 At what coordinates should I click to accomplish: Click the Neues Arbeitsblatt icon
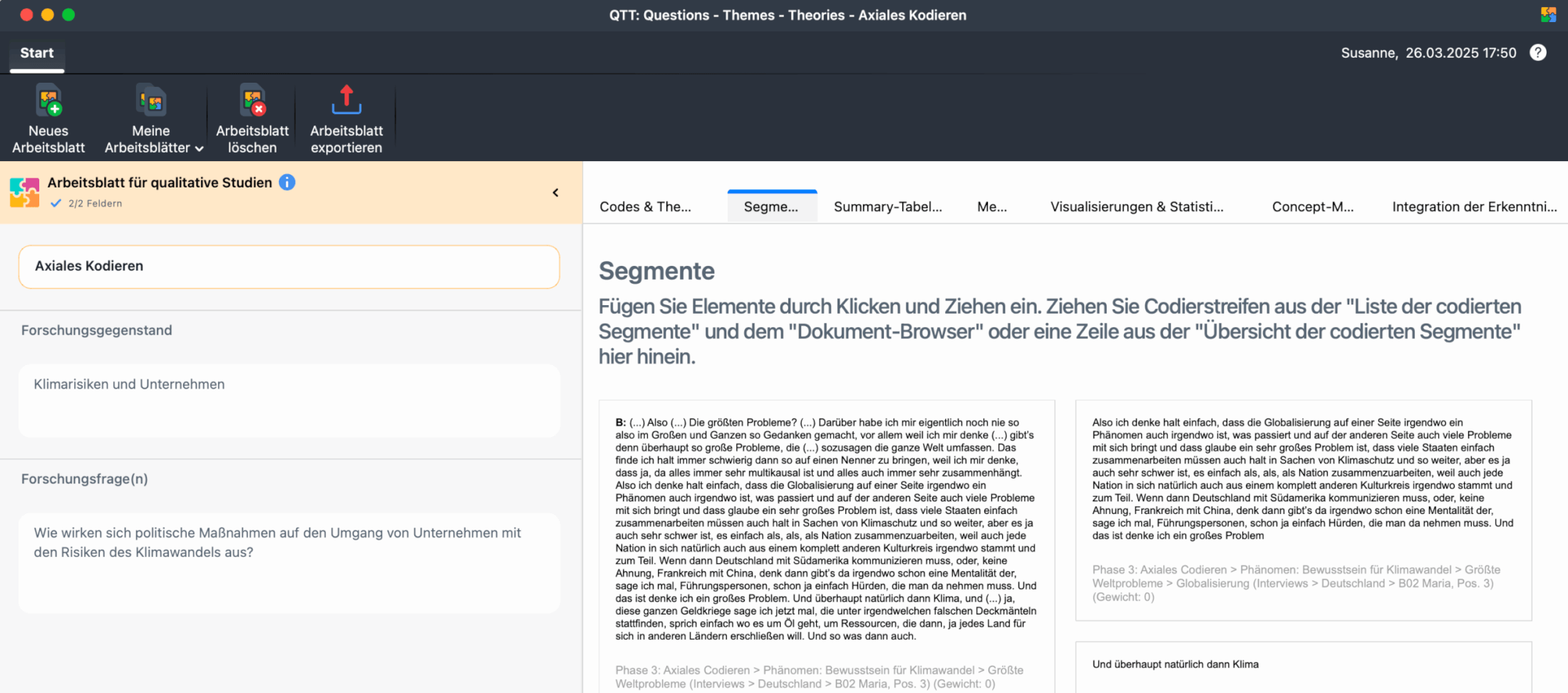click(x=48, y=101)
